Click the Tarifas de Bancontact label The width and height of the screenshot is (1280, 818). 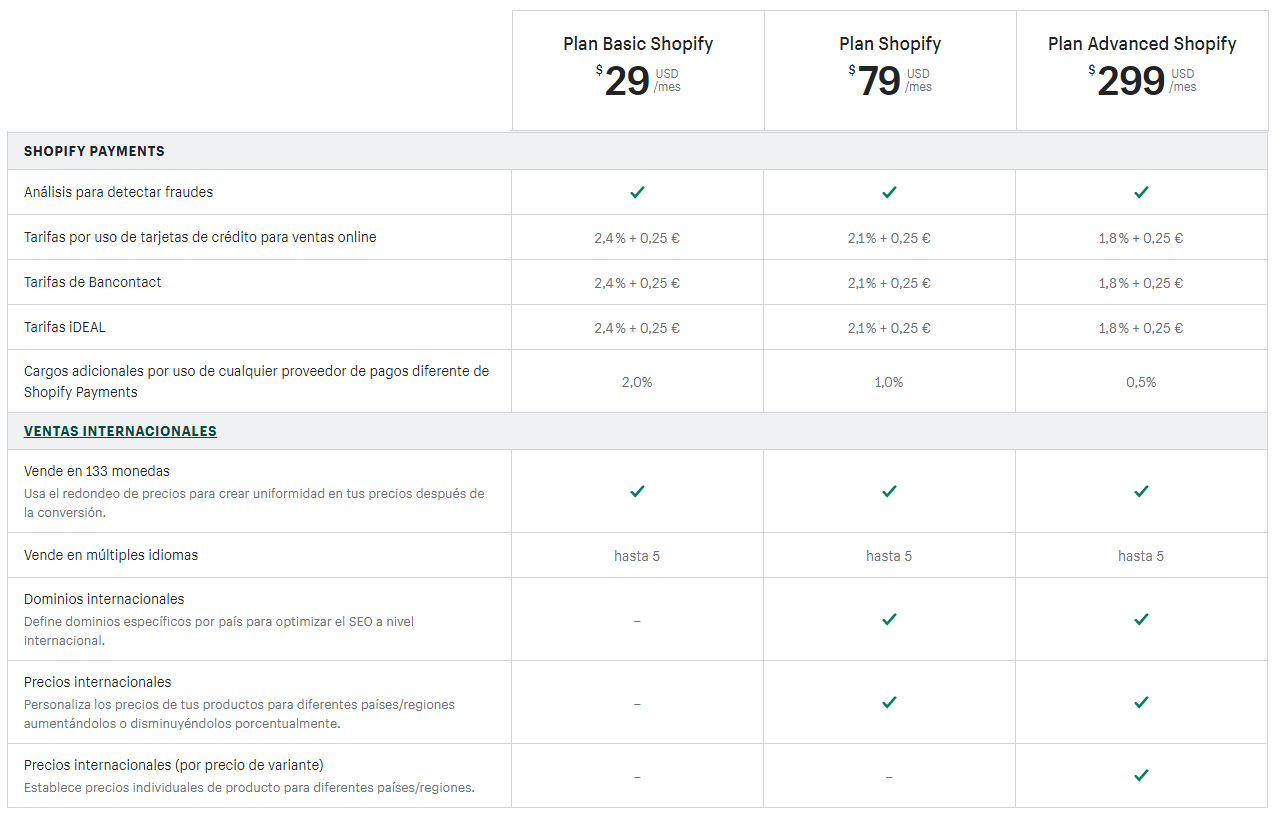click(x=92, y=282)
